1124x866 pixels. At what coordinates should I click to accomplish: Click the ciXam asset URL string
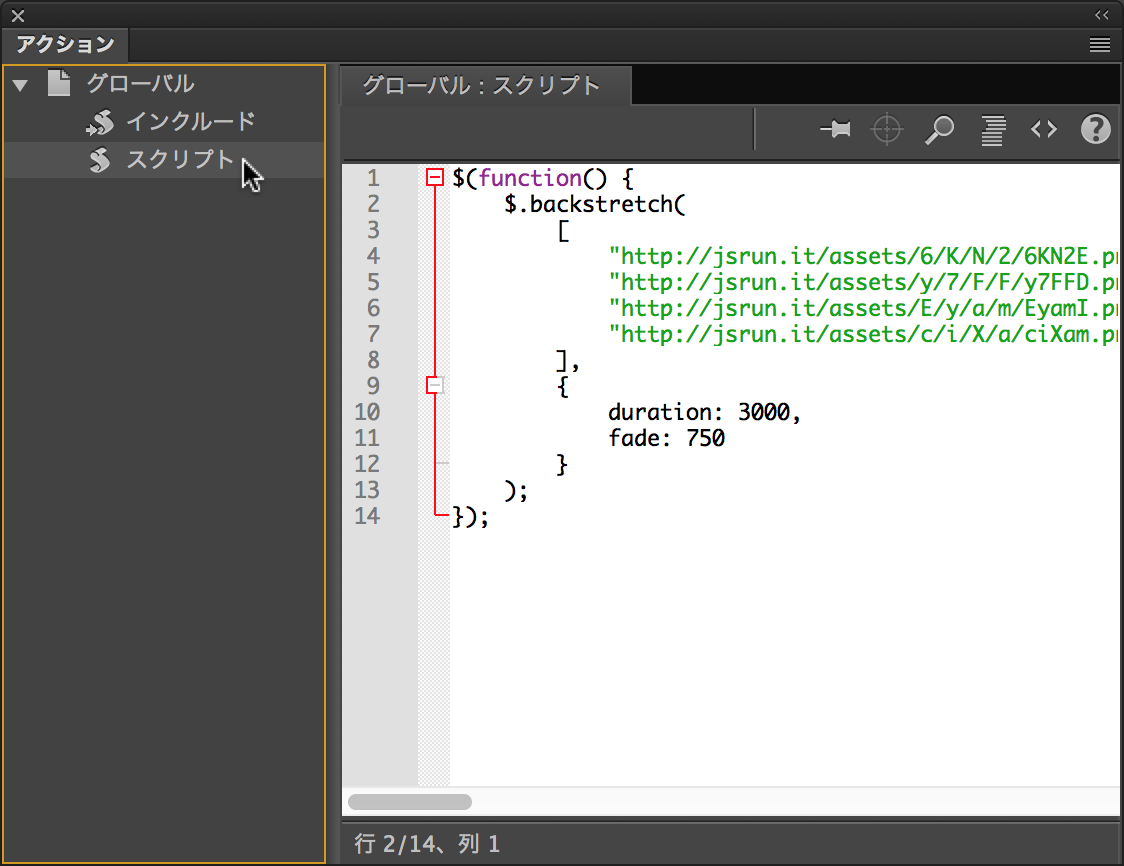[x=863, y=333]
